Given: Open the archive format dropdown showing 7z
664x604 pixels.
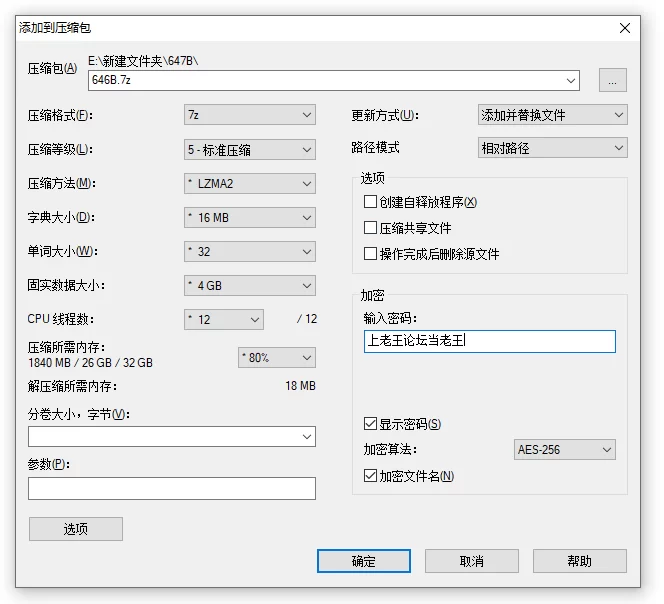Looking at the screenshot, I should point(250,115).
